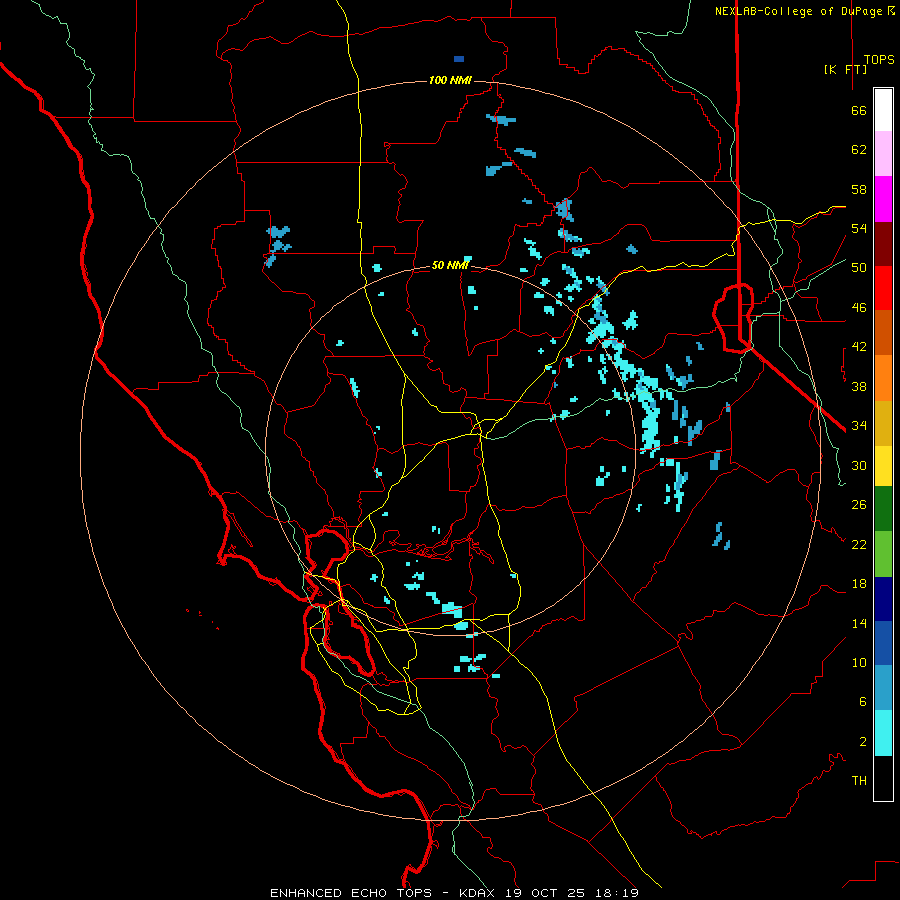Click the '46' legend value

pos(859,307)
